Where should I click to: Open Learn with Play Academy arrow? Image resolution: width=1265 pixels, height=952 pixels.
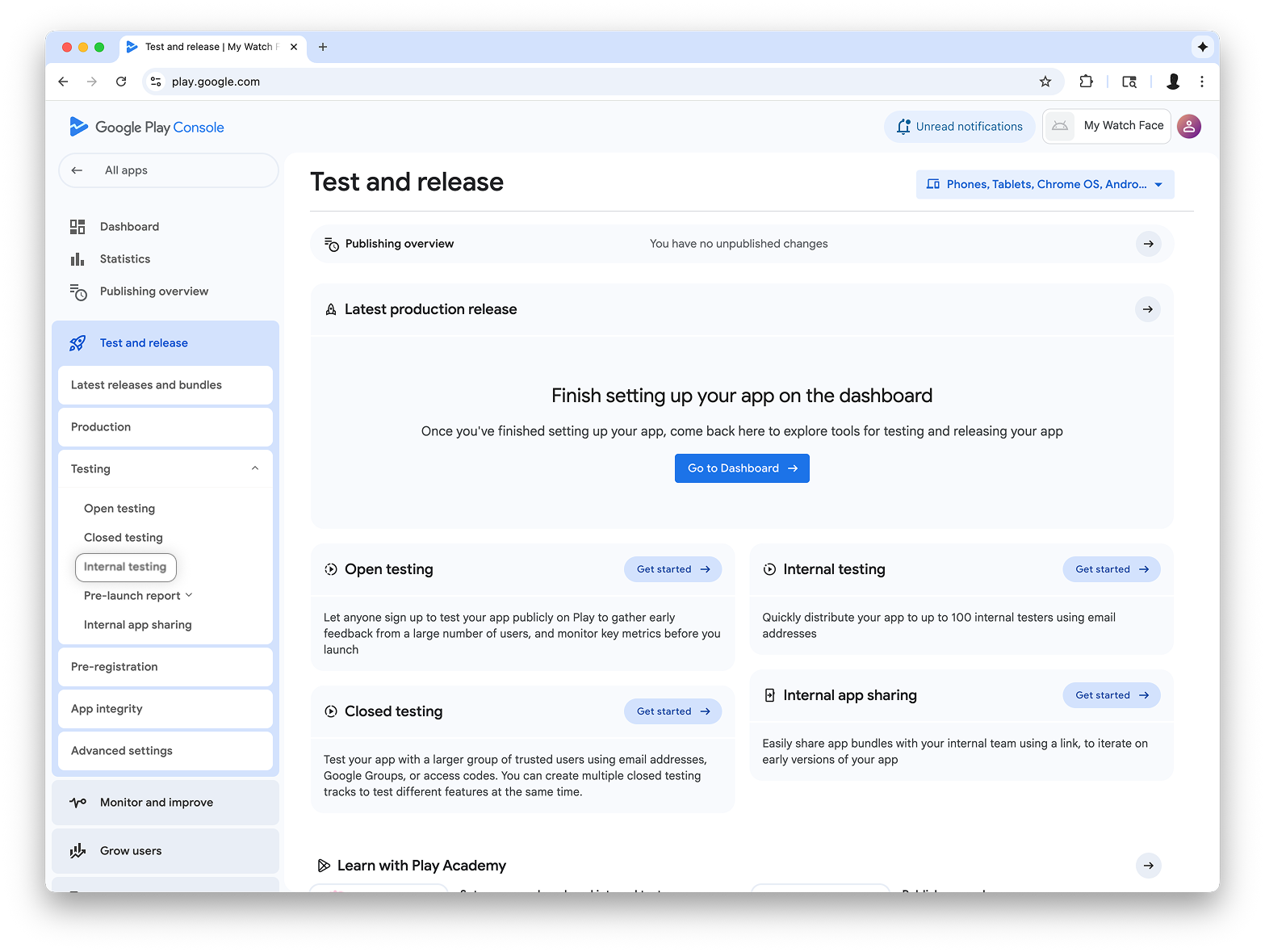1148,866
